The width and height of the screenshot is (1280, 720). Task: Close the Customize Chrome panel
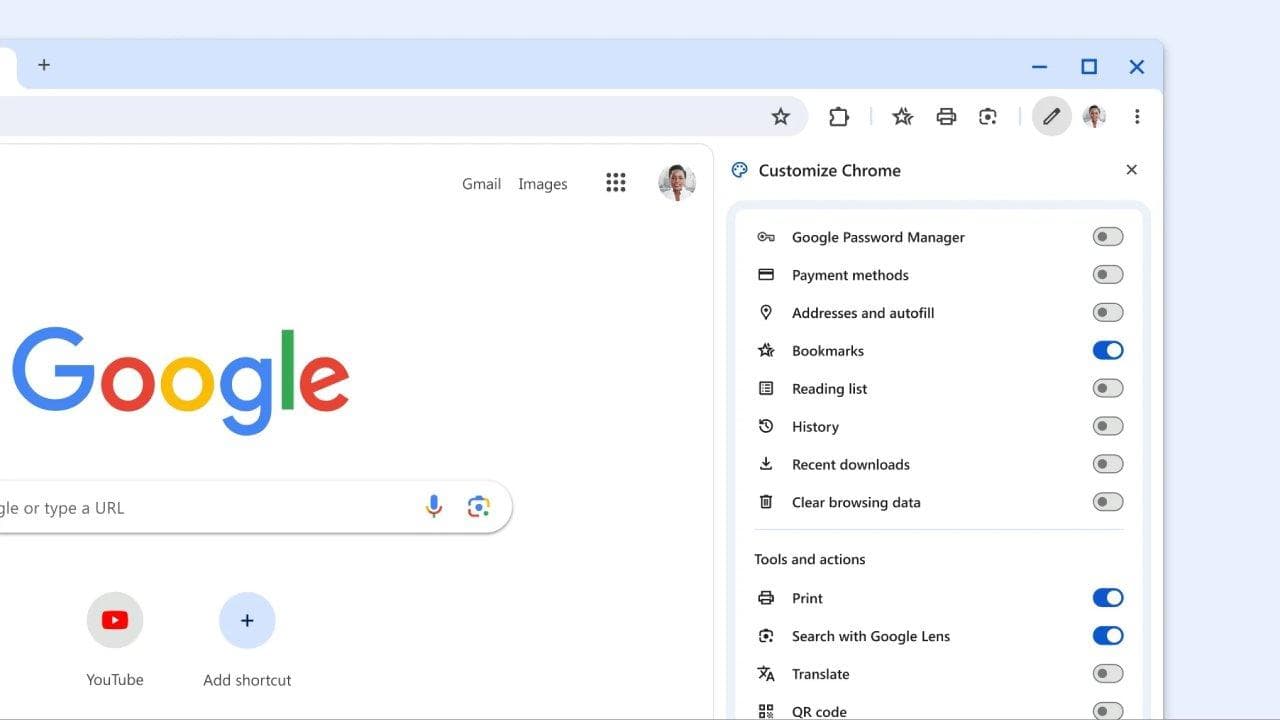(1131, 170)
